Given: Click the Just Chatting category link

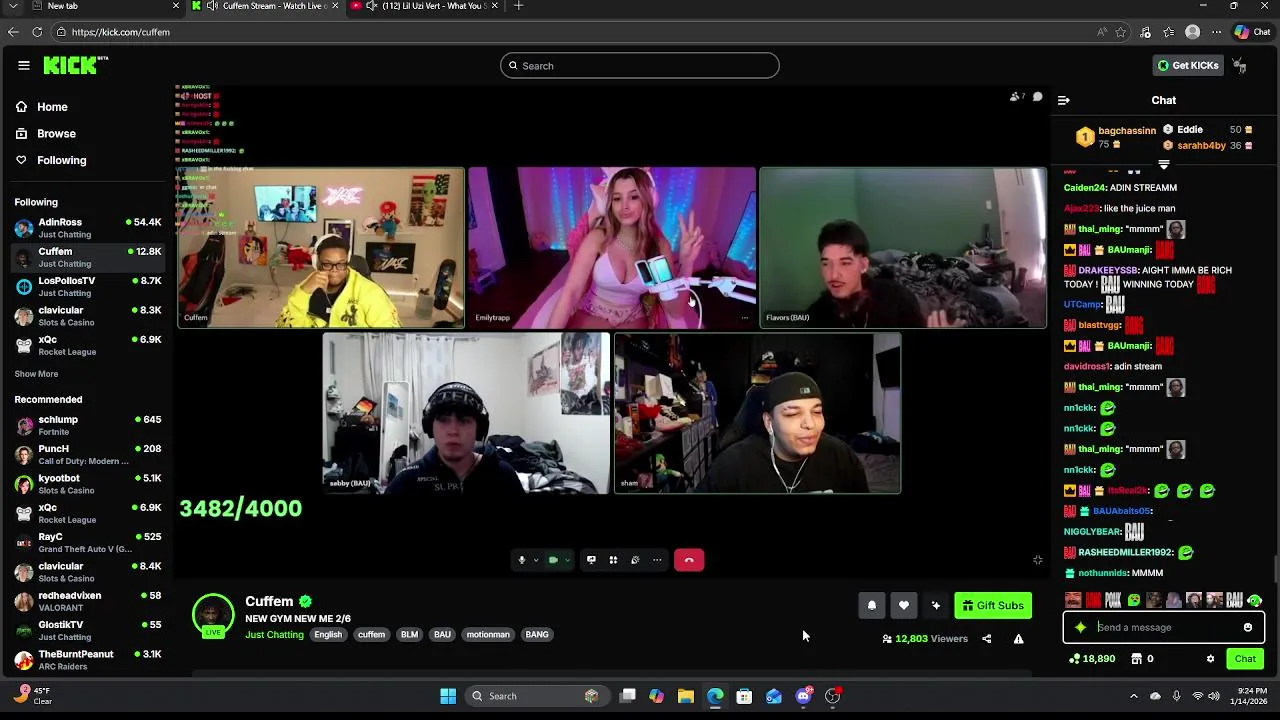Looking at the screenshot, I should click(x=274, y=635).
